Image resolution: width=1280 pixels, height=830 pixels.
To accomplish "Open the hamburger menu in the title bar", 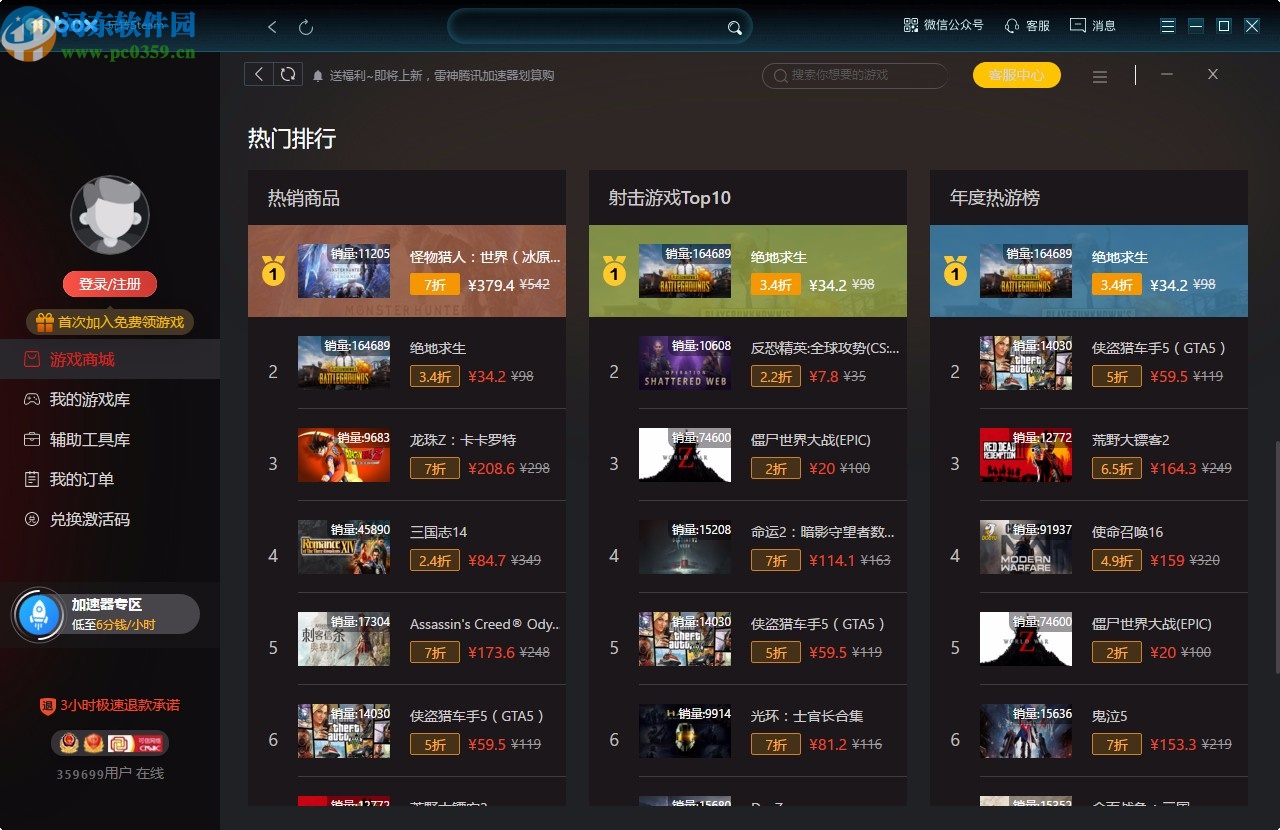I will coord(1166,24).
